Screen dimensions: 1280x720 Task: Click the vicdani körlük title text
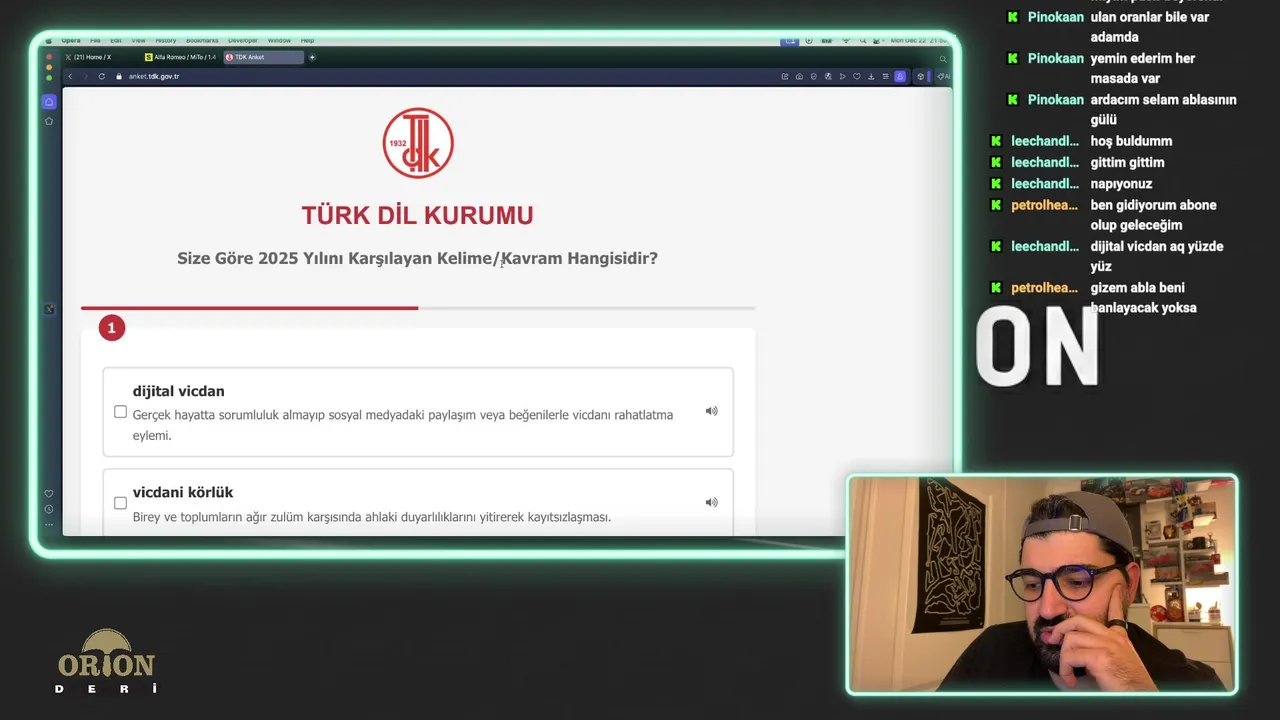click(x=183, y=492)
